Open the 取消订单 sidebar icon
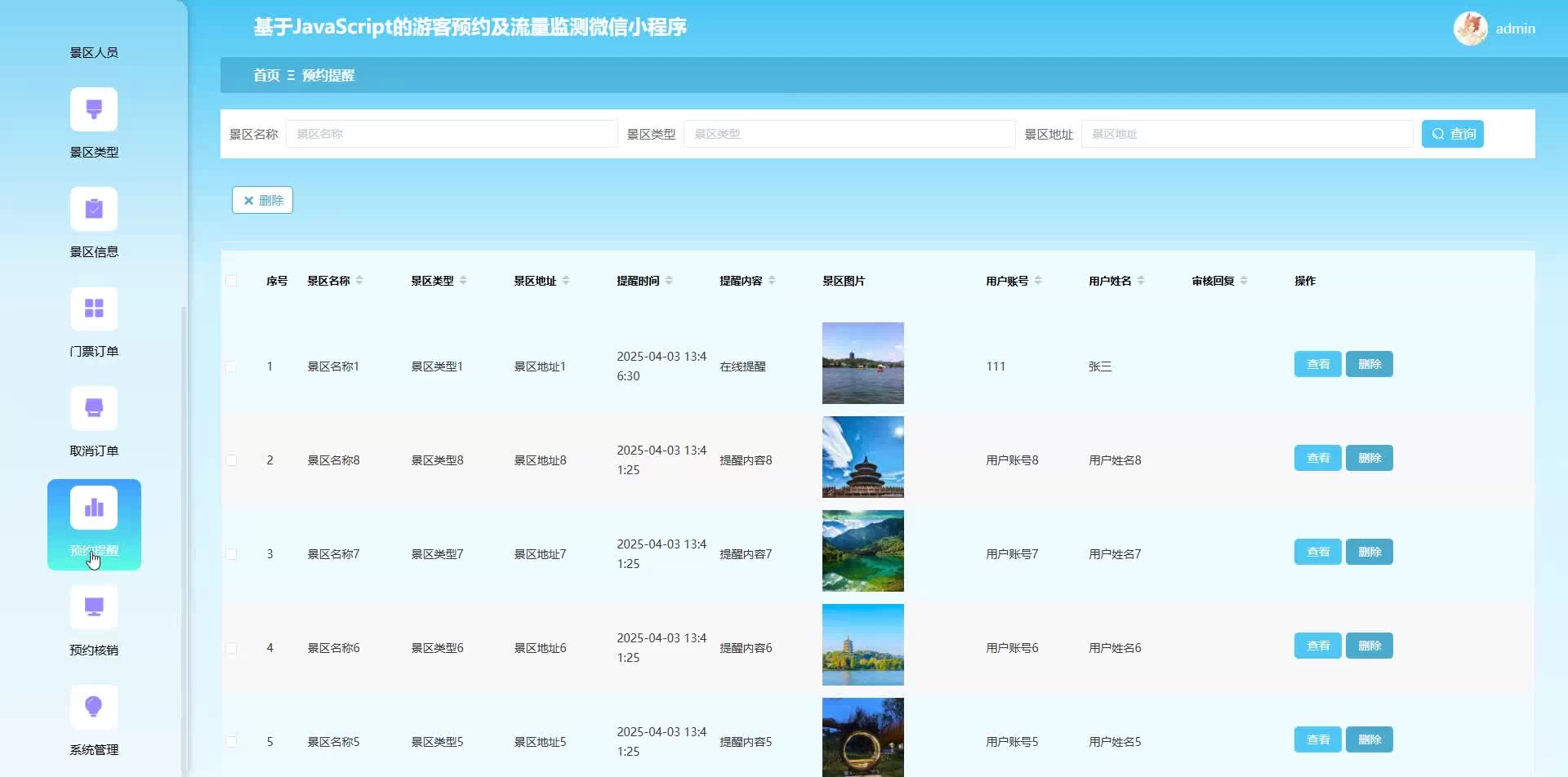 94,408
